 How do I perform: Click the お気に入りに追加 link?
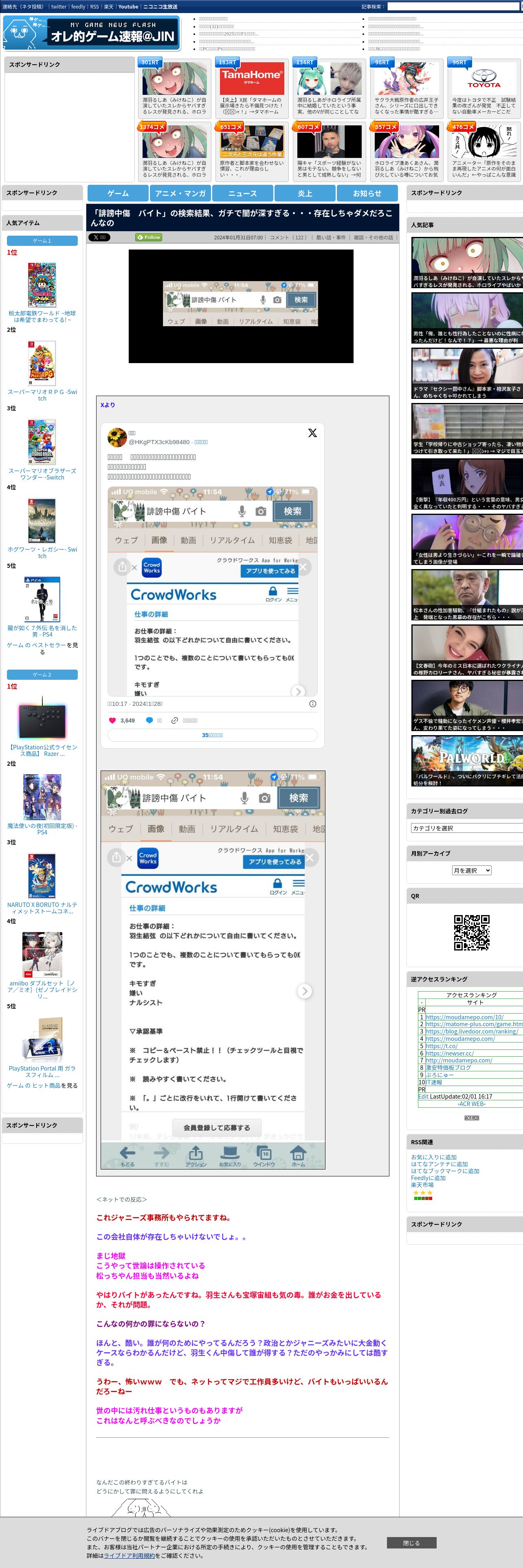click(433, 1158)
